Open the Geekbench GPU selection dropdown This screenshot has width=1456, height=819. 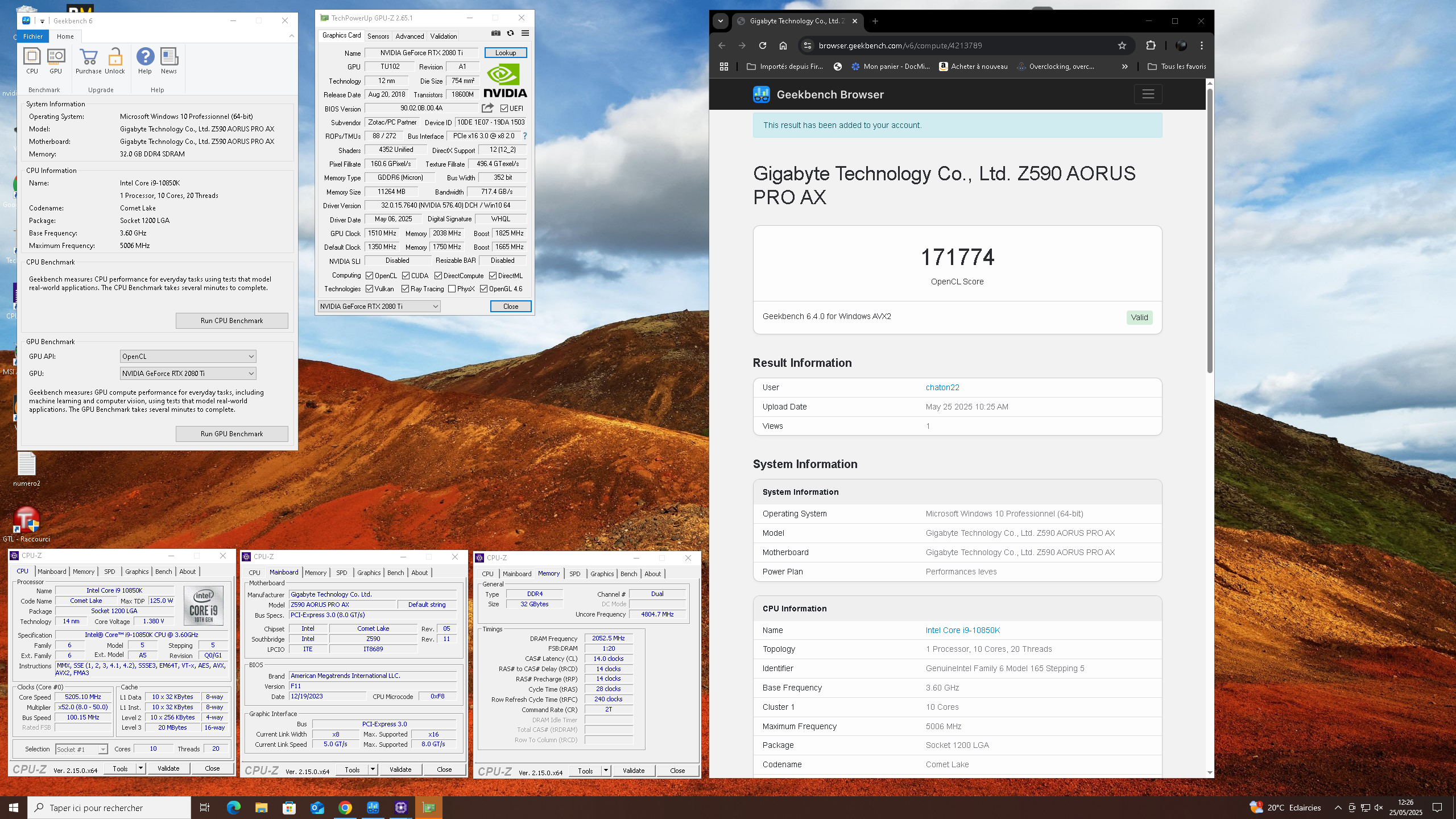pyautogui.click(x=188, y=374)
